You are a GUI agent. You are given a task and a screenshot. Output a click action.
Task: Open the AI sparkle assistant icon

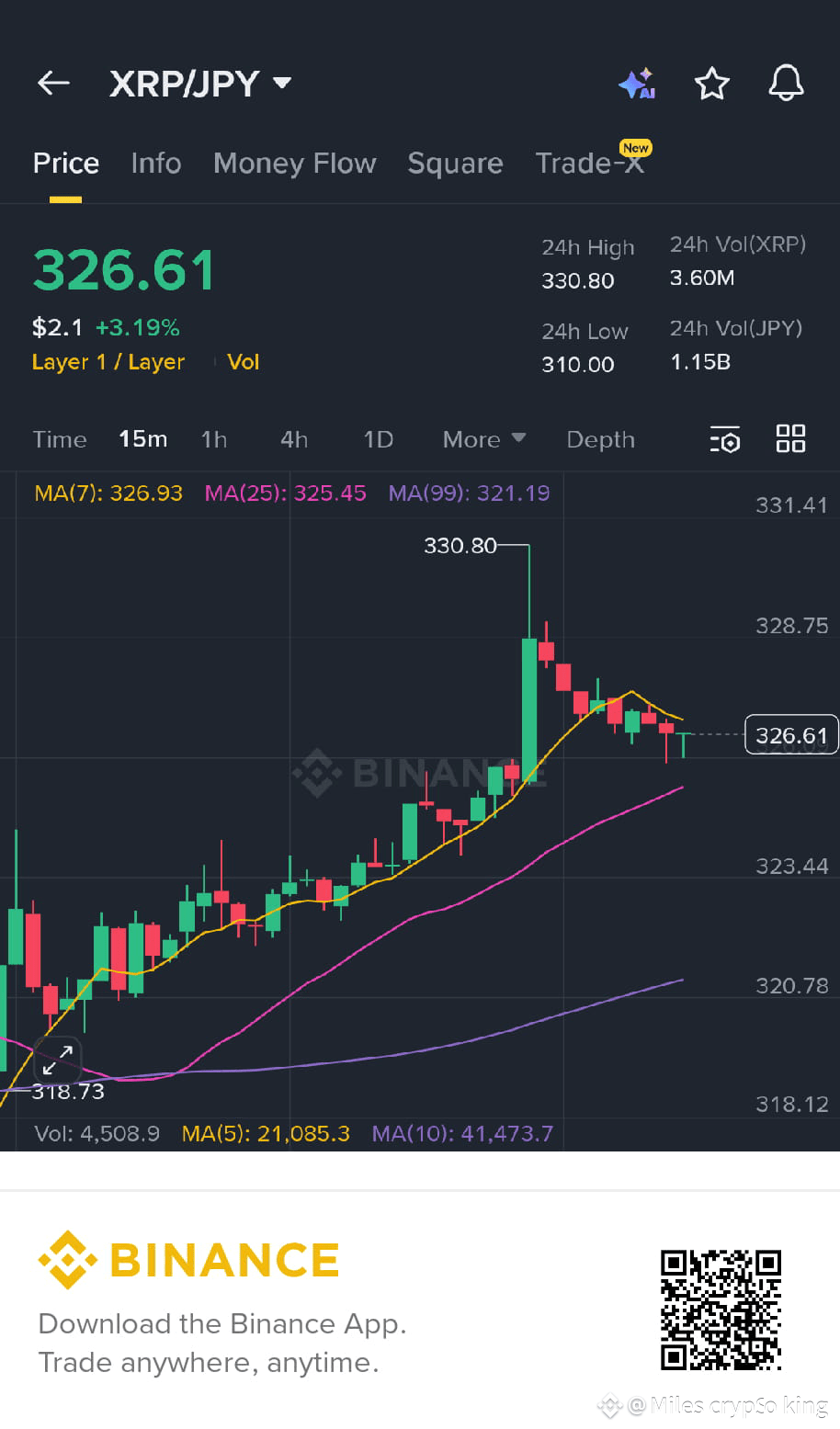tap(637, 84)
